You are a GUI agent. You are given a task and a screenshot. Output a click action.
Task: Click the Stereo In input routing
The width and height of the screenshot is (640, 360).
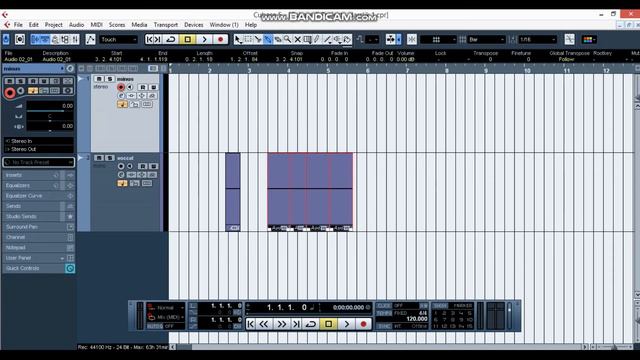click(39, 141)
